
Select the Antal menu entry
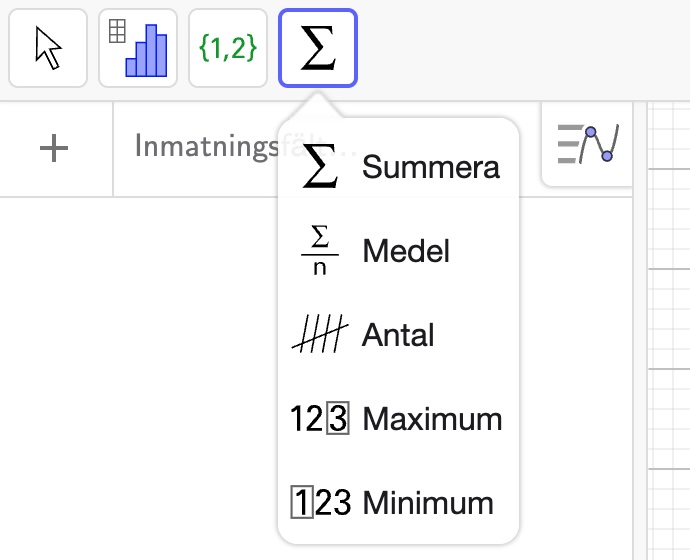pyautogui.click(x=398, y=334)
